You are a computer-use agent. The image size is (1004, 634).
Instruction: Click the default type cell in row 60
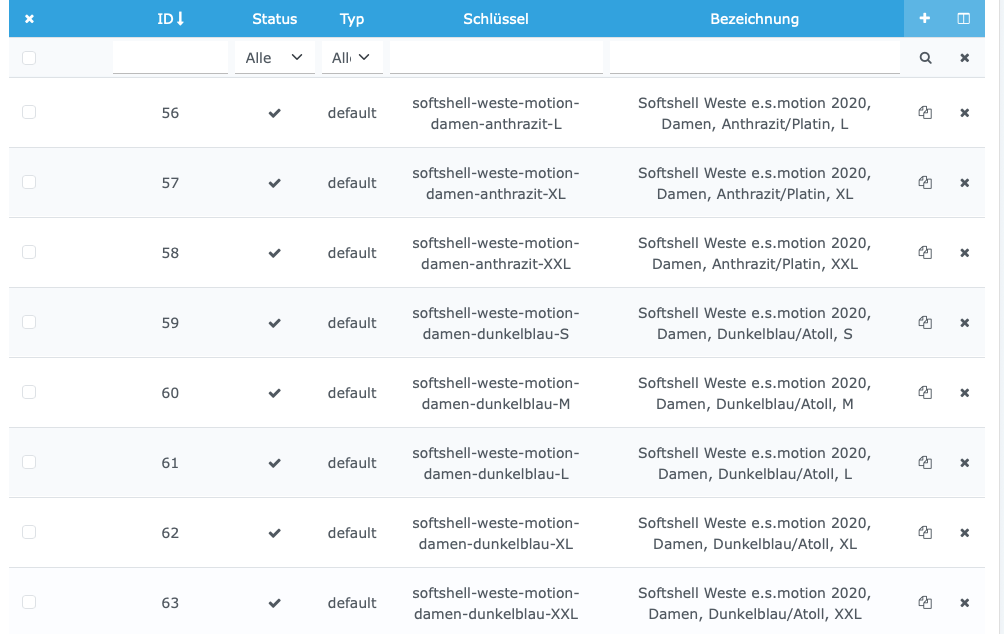click(352, 393)
